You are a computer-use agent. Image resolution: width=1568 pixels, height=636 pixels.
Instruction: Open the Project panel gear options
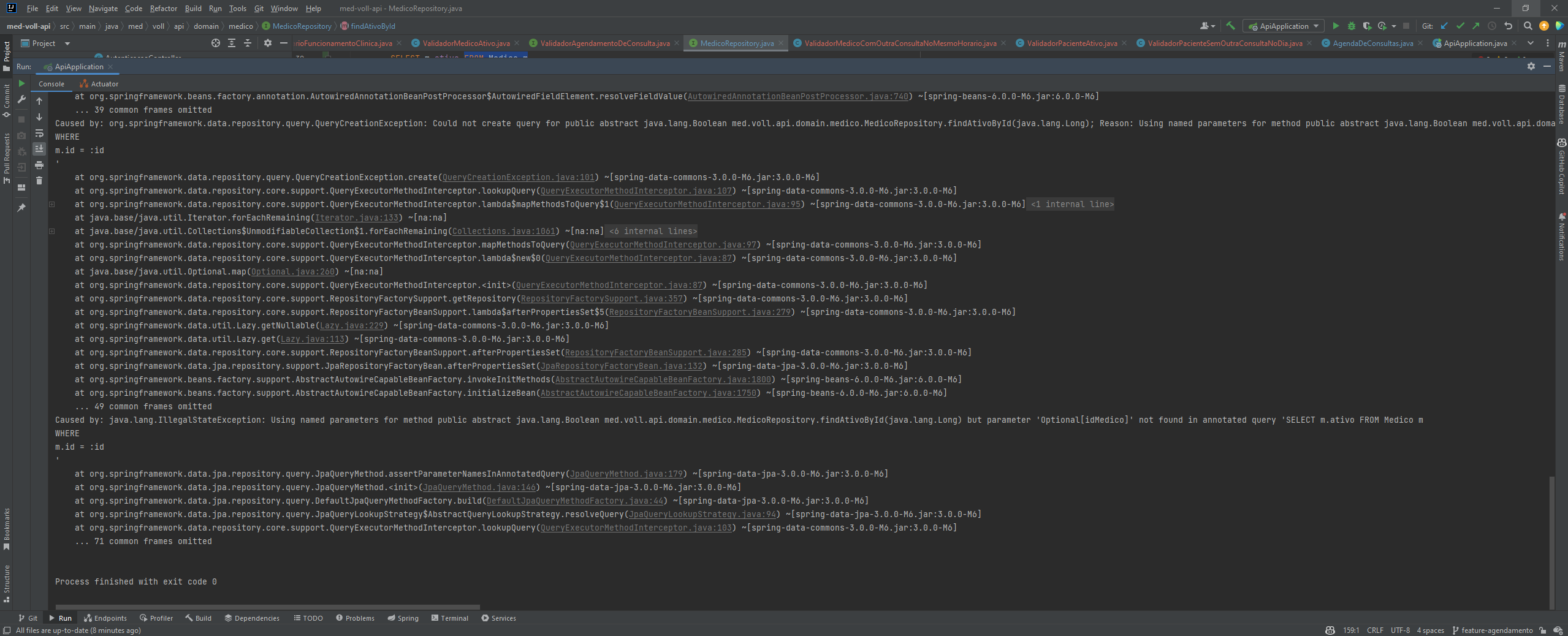coord(268,43)
